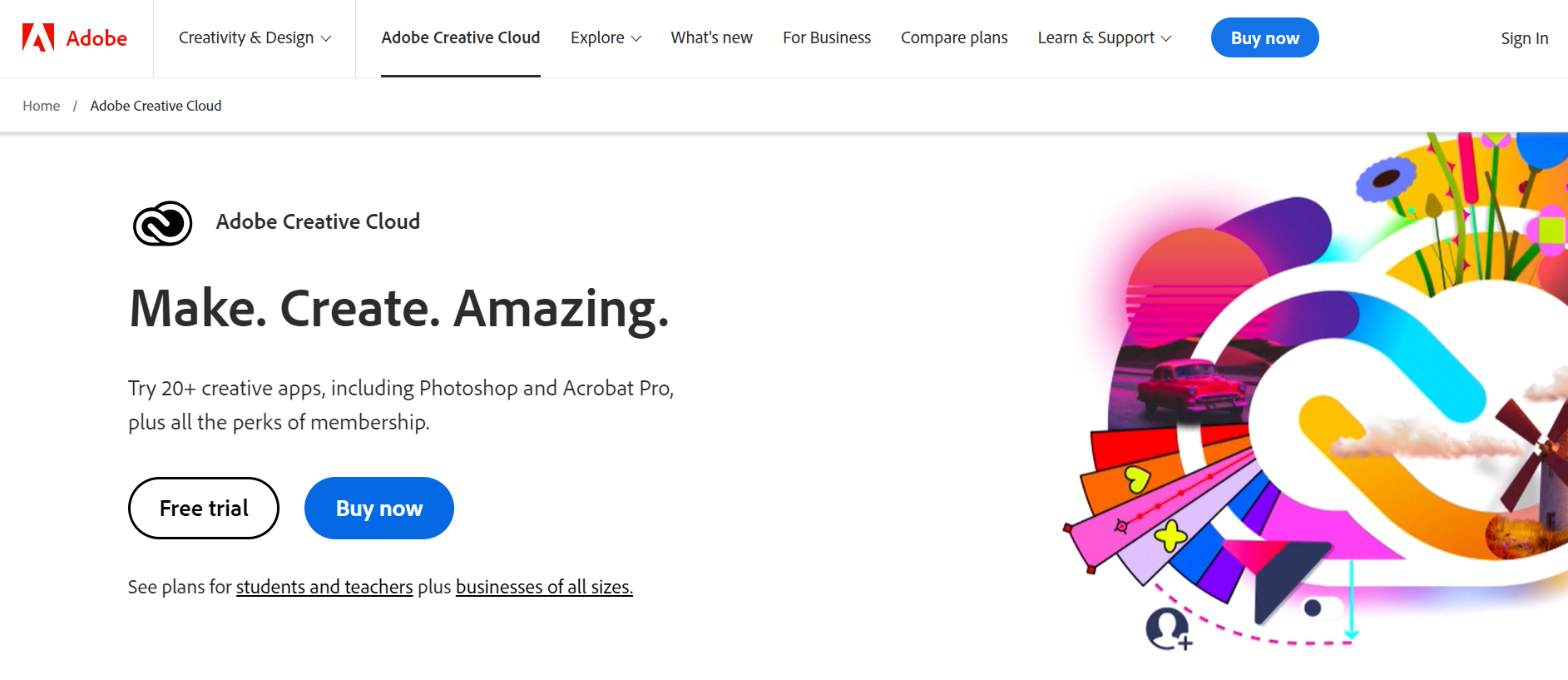Click the Home breadcrumb link
The width and height of the screenshot is (1568, 680).
pyautogui.click(x=42, y=106)
